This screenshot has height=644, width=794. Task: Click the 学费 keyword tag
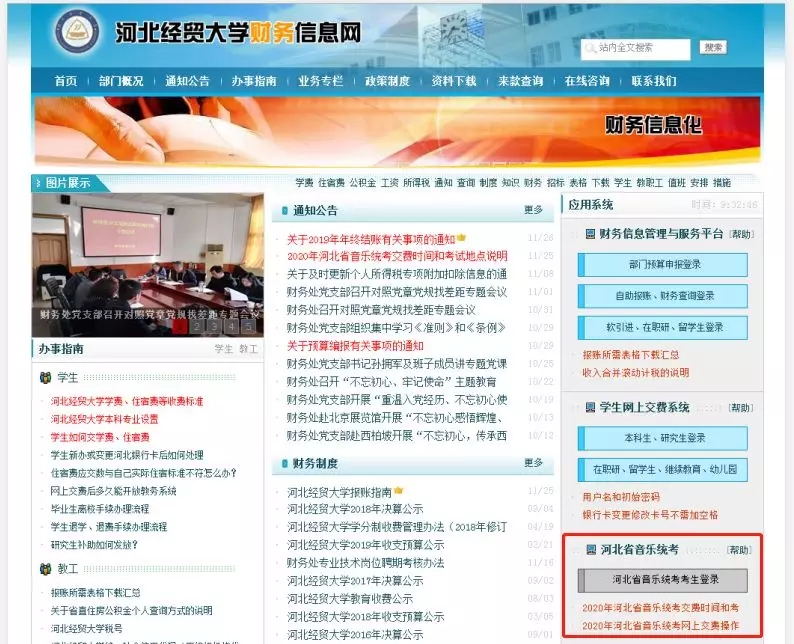click(305, 183)
